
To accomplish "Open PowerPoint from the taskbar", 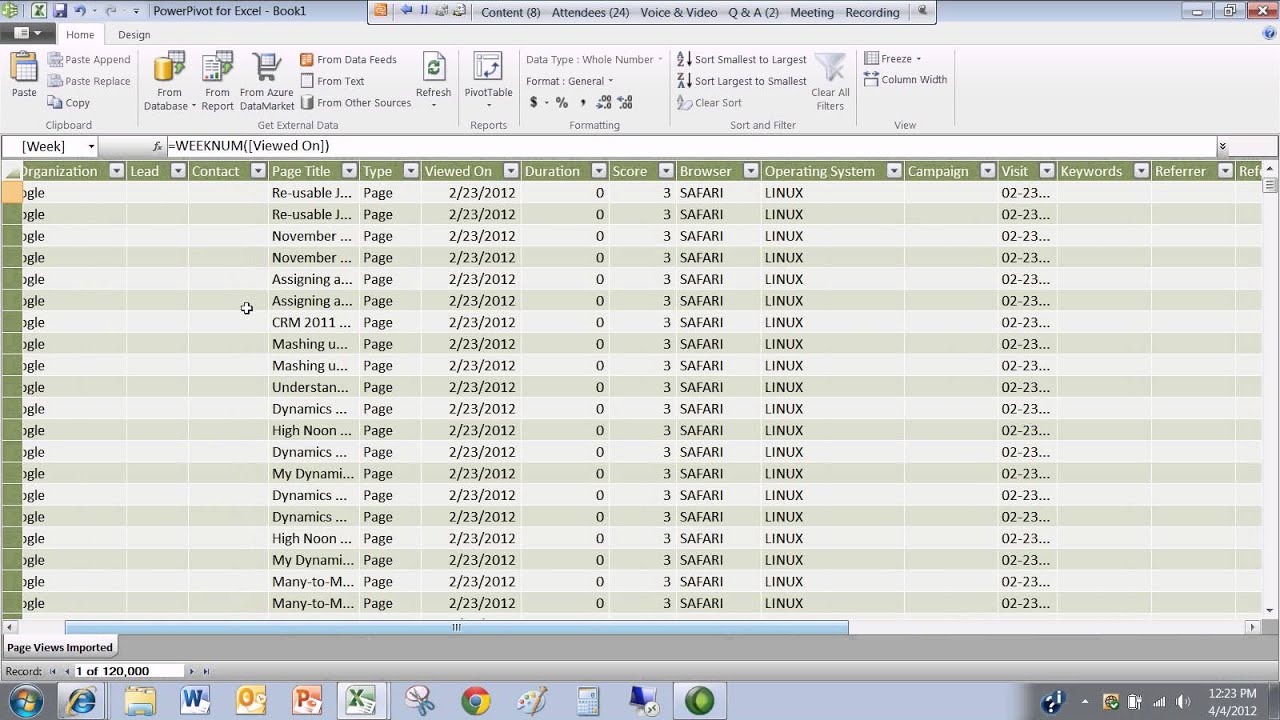I will coord(307,701).
